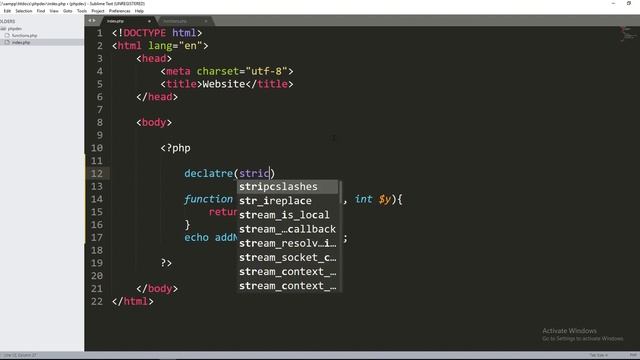Choose stripcslashes from autocomplete list
Viewport: 640px width, 360px height.
288,187
